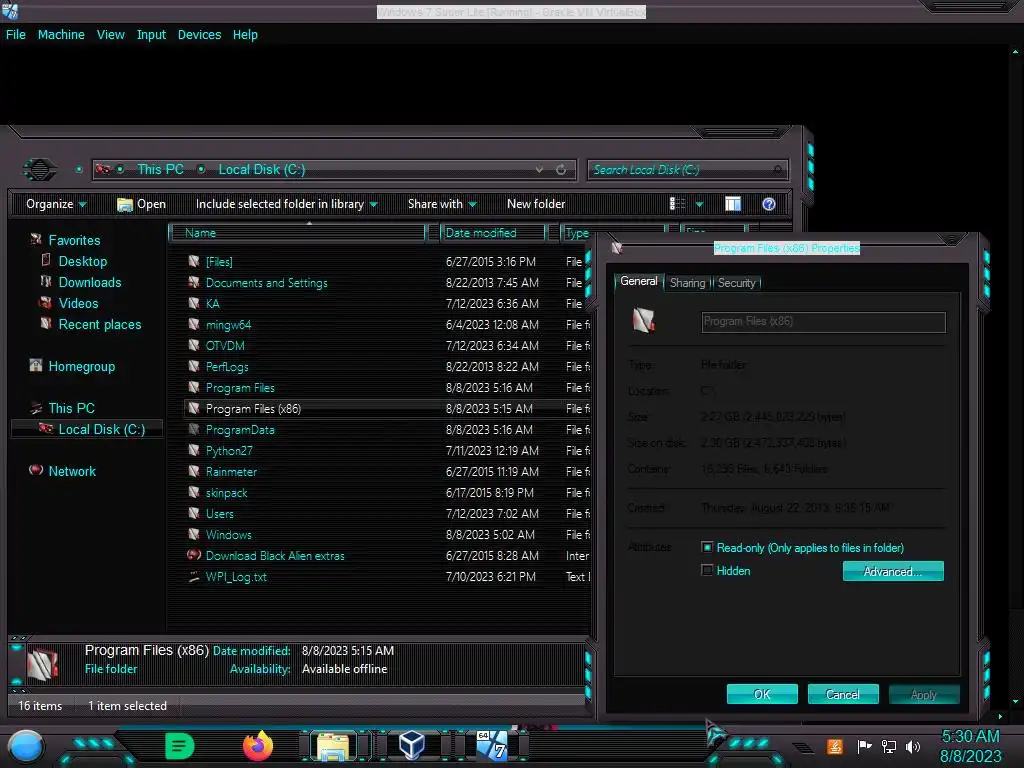1024x768 pixels.
Task: Click the [Files] folder icon
Action: point(193,261)
